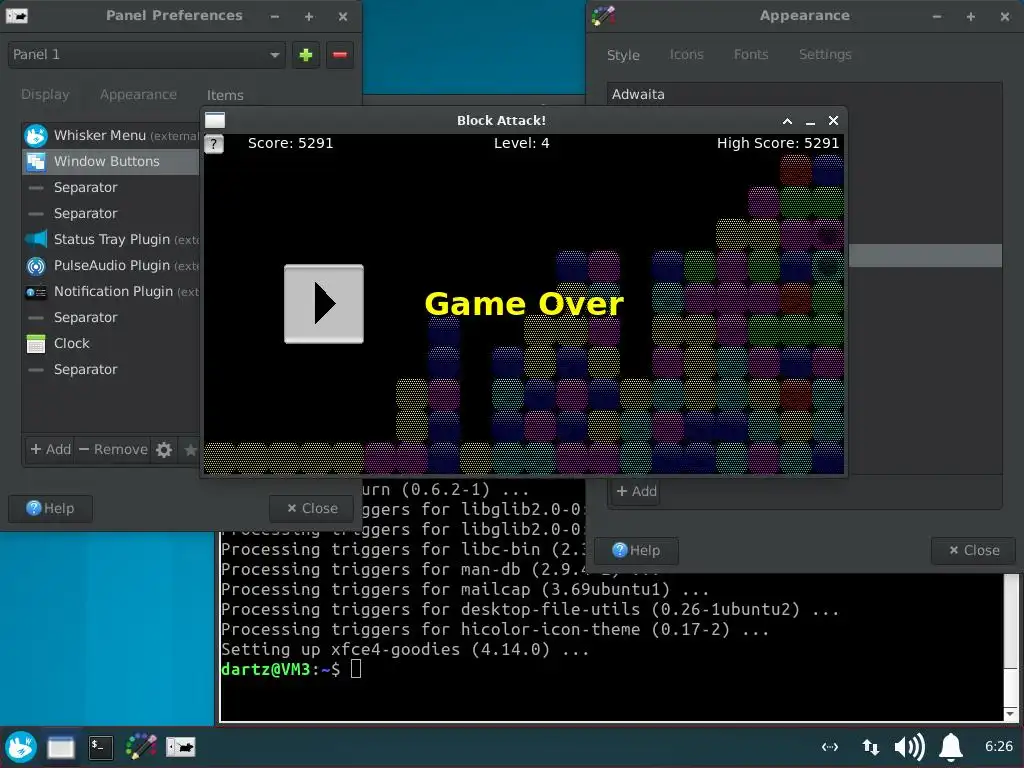Viewport: 1024px width, 768px height.
Task: Switch to the Style tab in Appearance
Action: 623,55
